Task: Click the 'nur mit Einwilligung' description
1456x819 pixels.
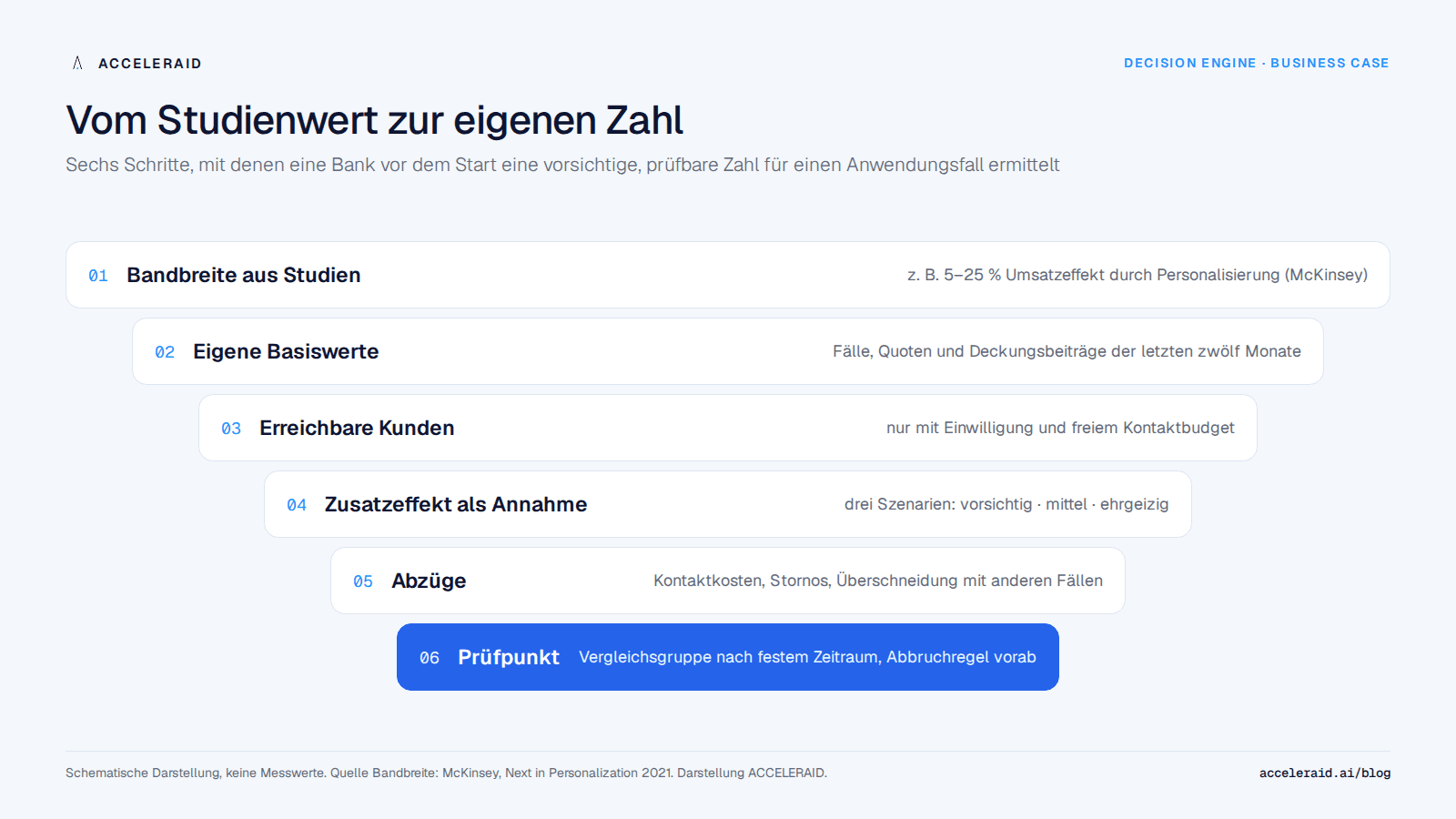Action: coord(1060,428)
